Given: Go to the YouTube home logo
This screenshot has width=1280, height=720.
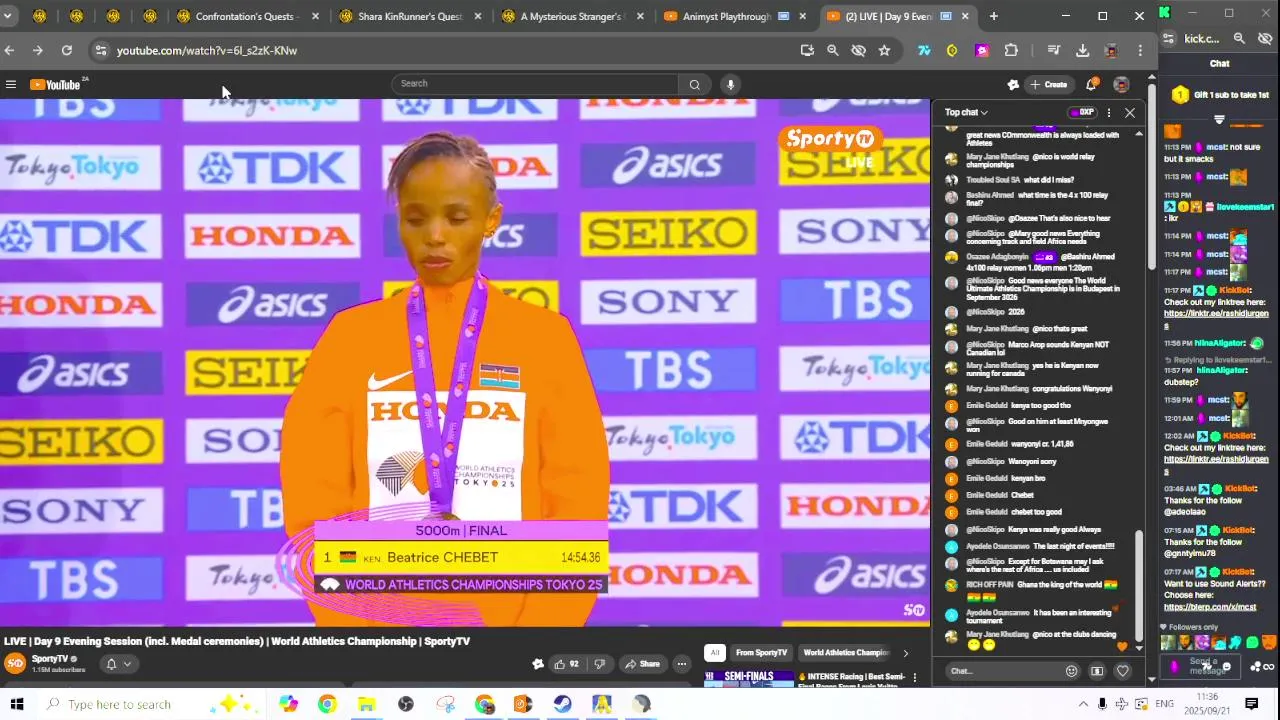Looking at the screenshot, I should (57, 85).
